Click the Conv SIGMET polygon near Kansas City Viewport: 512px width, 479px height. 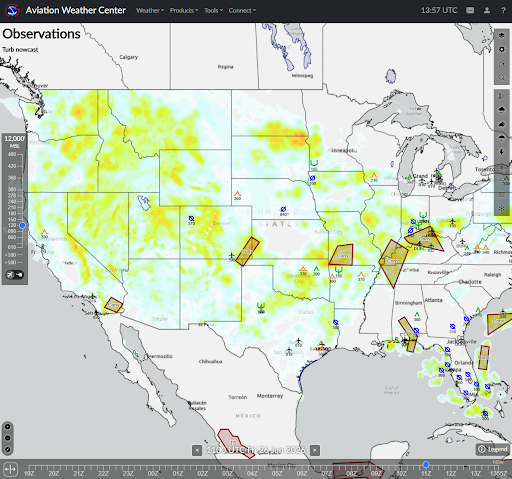pos(342,255)
